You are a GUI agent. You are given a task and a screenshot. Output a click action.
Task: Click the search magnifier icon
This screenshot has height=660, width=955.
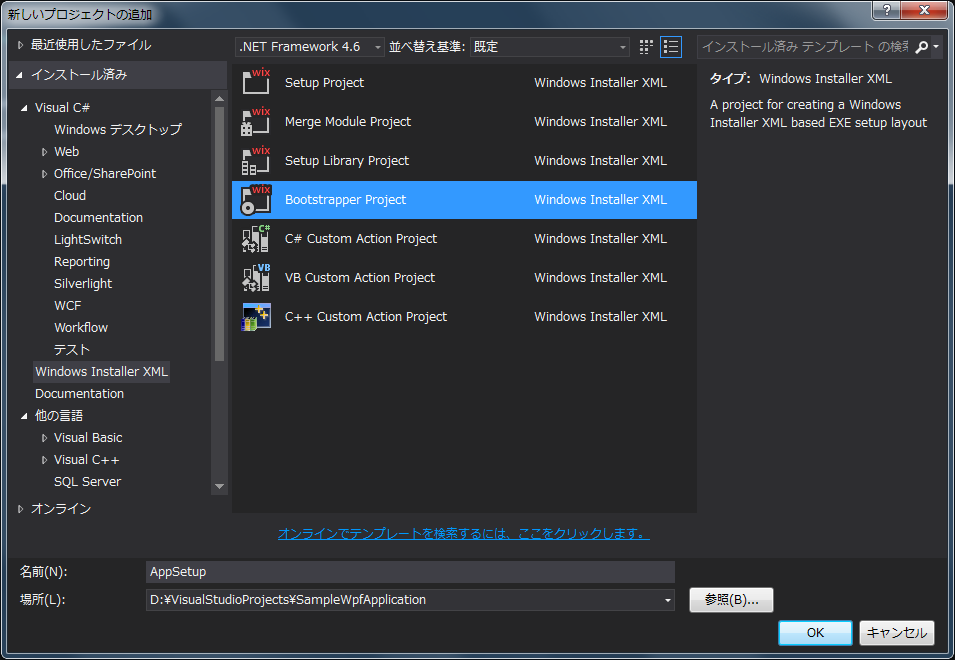(922, 47)
